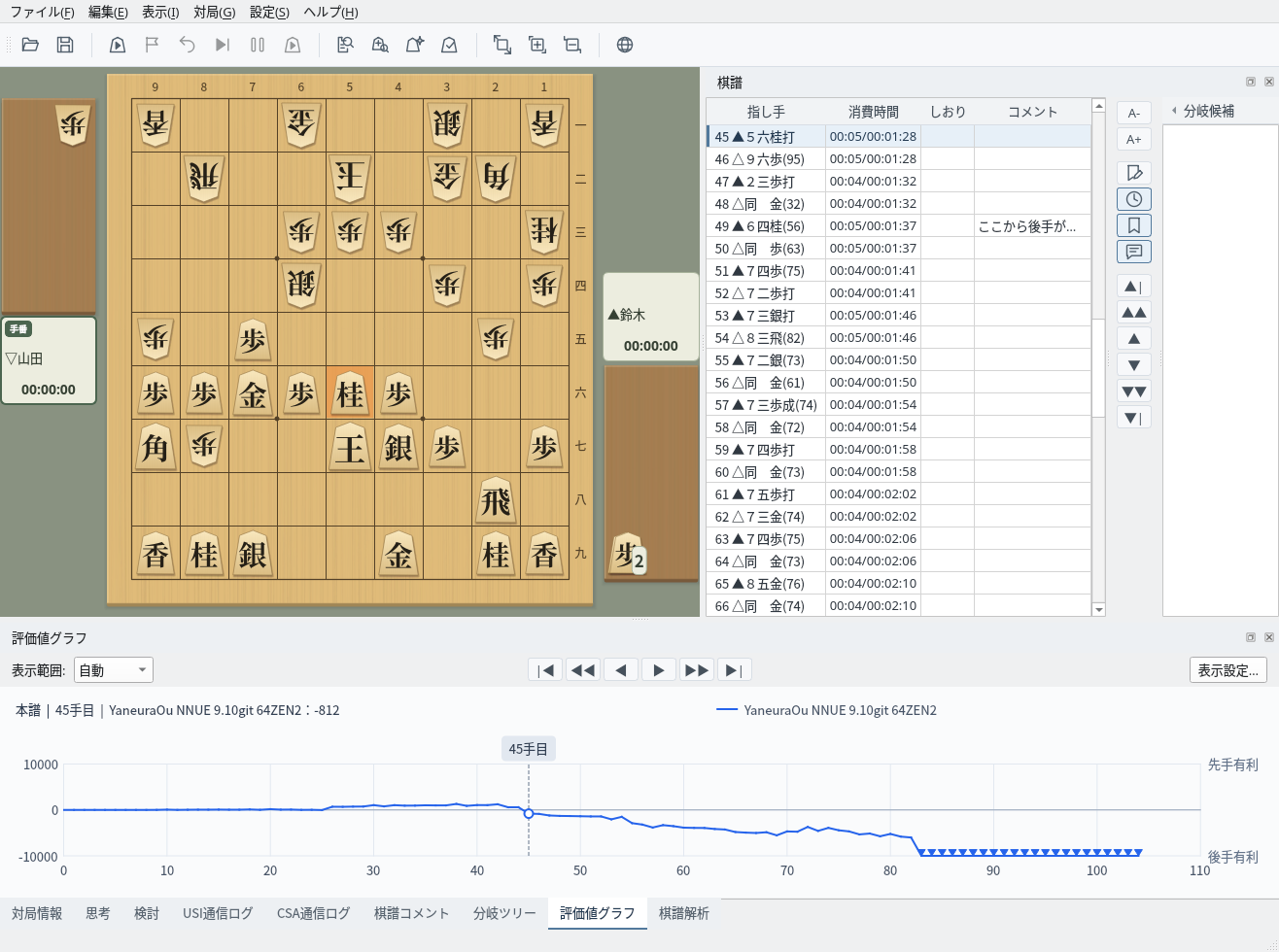Click the search-record icon in the toolbar
Screen dimensions: 1279x952
pos(345,45)
